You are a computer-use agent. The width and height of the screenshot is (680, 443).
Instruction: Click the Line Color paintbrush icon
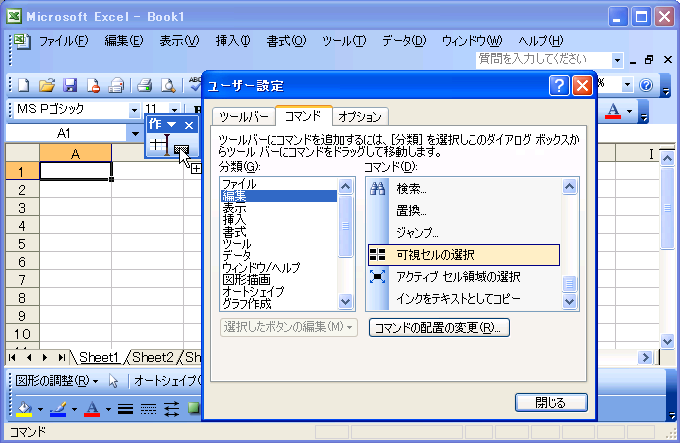(x=58, y=409)
